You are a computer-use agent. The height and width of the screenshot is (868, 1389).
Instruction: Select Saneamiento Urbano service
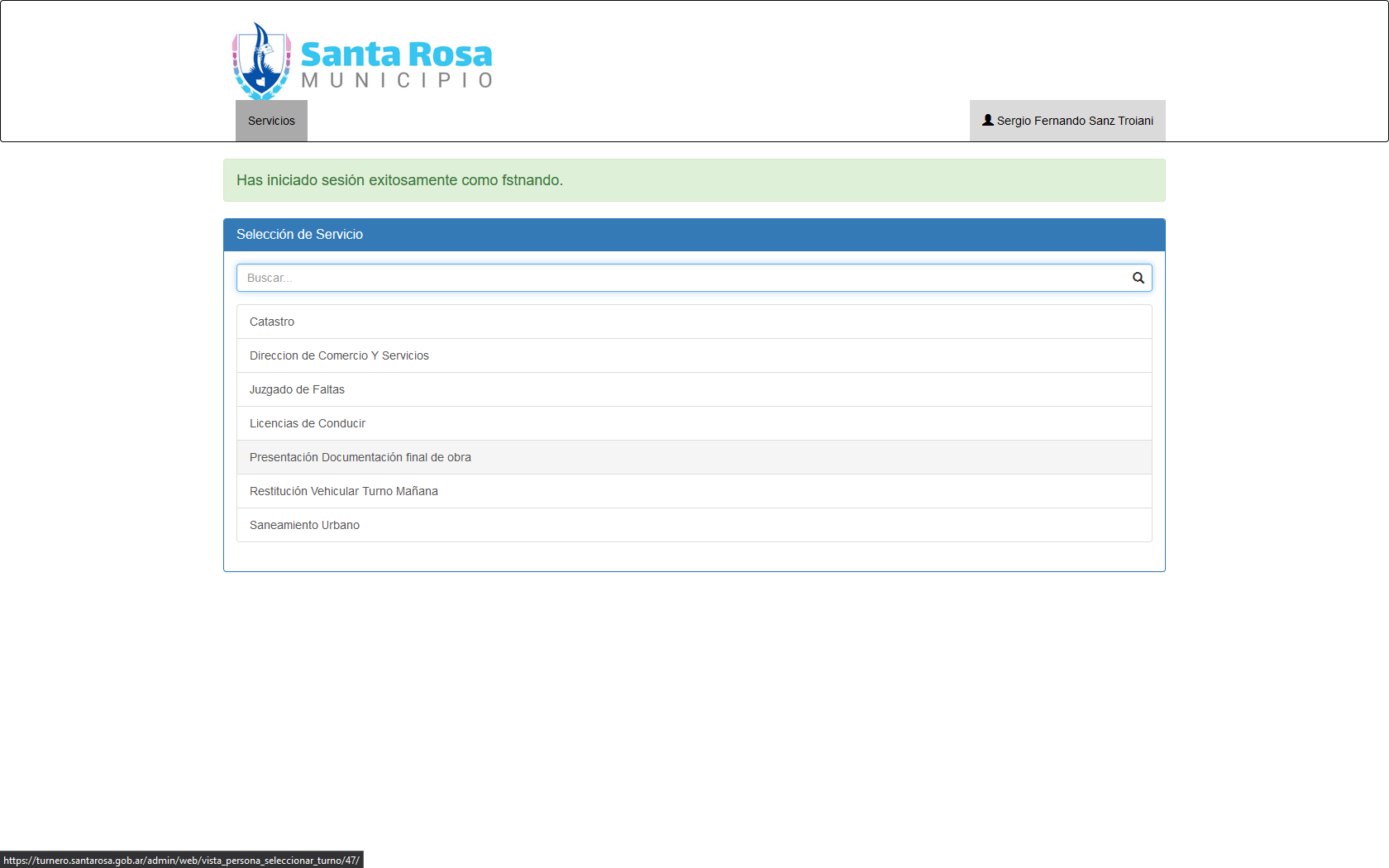point(304,525)
